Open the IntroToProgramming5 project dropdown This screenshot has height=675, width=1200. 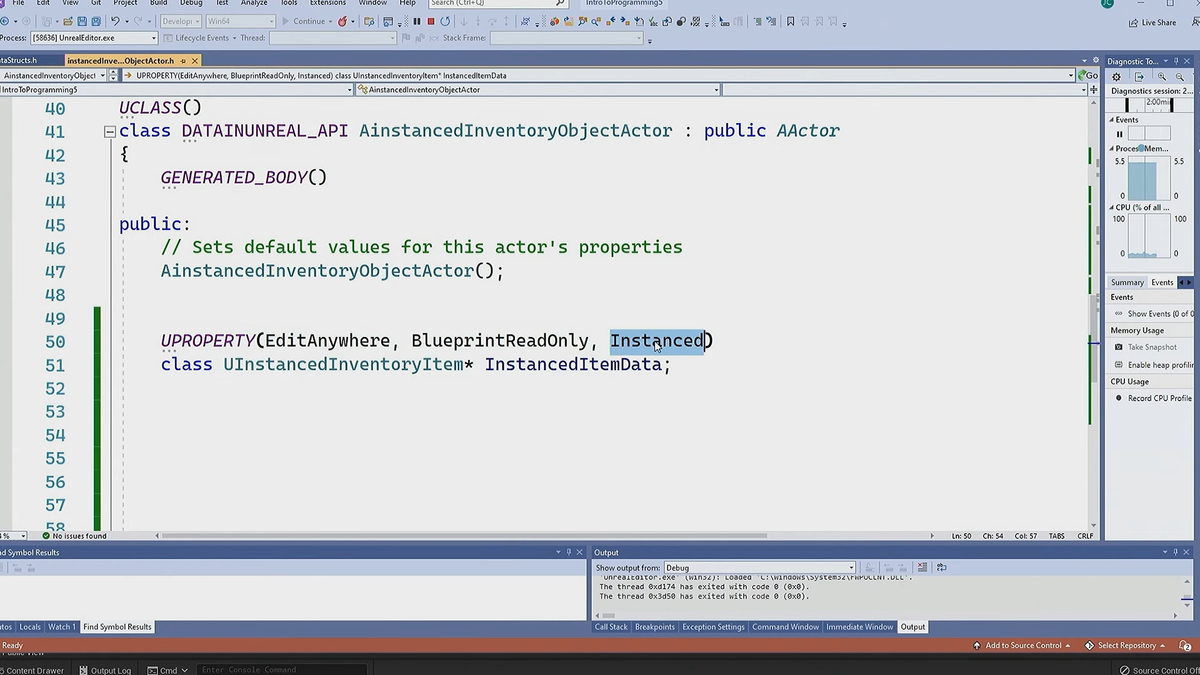[175, 89]
